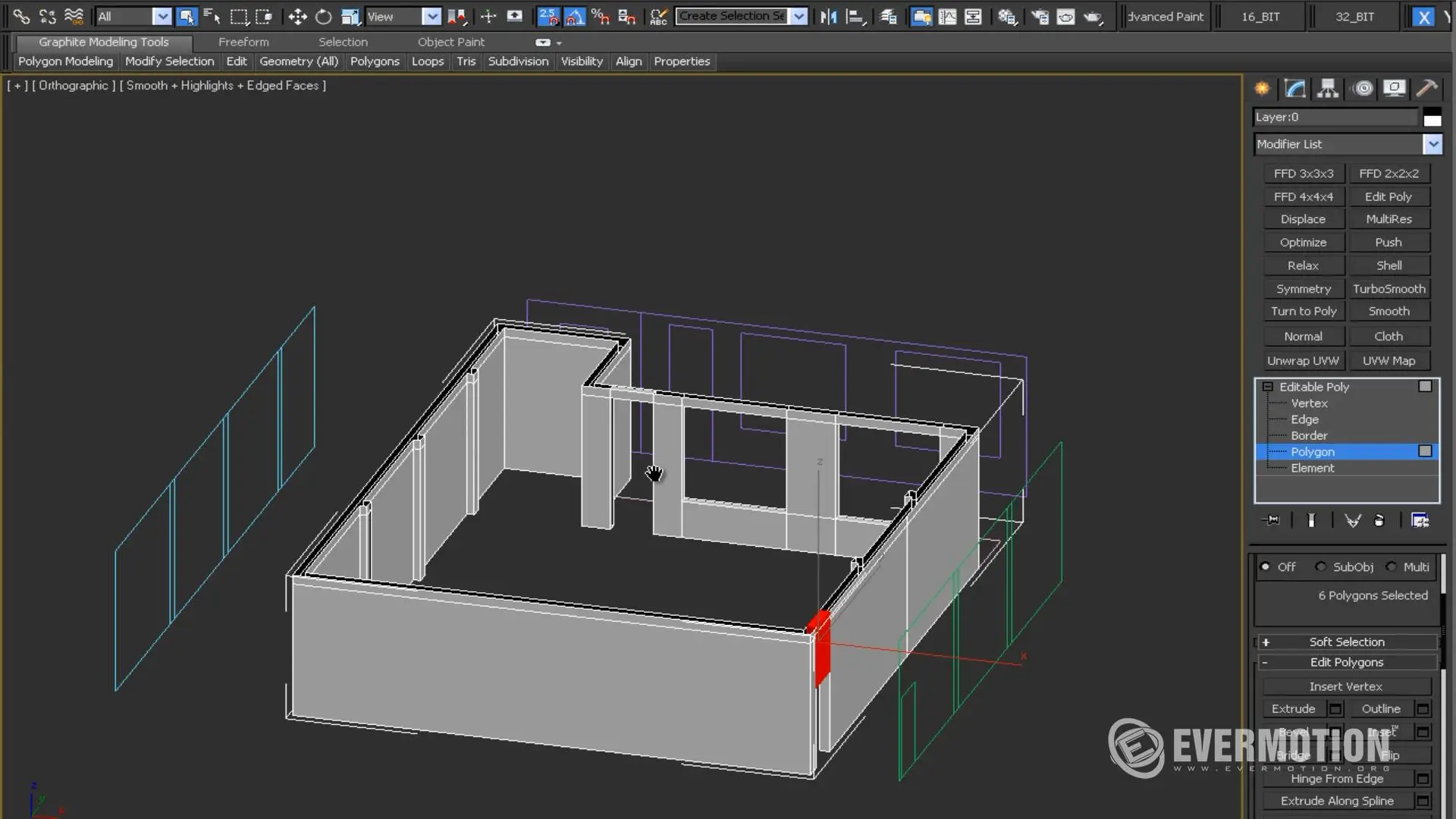Open the Rendered Frame Window icon

(x=1065, y=16)
